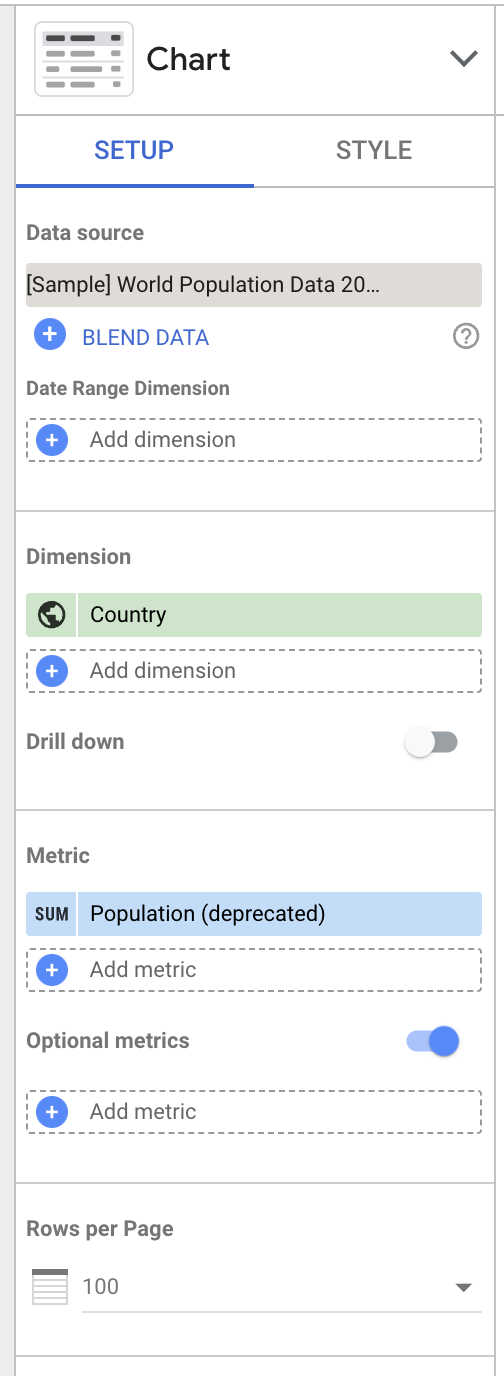
Task: Open the Blend Data help icon
Action: (x=466, y=337)
